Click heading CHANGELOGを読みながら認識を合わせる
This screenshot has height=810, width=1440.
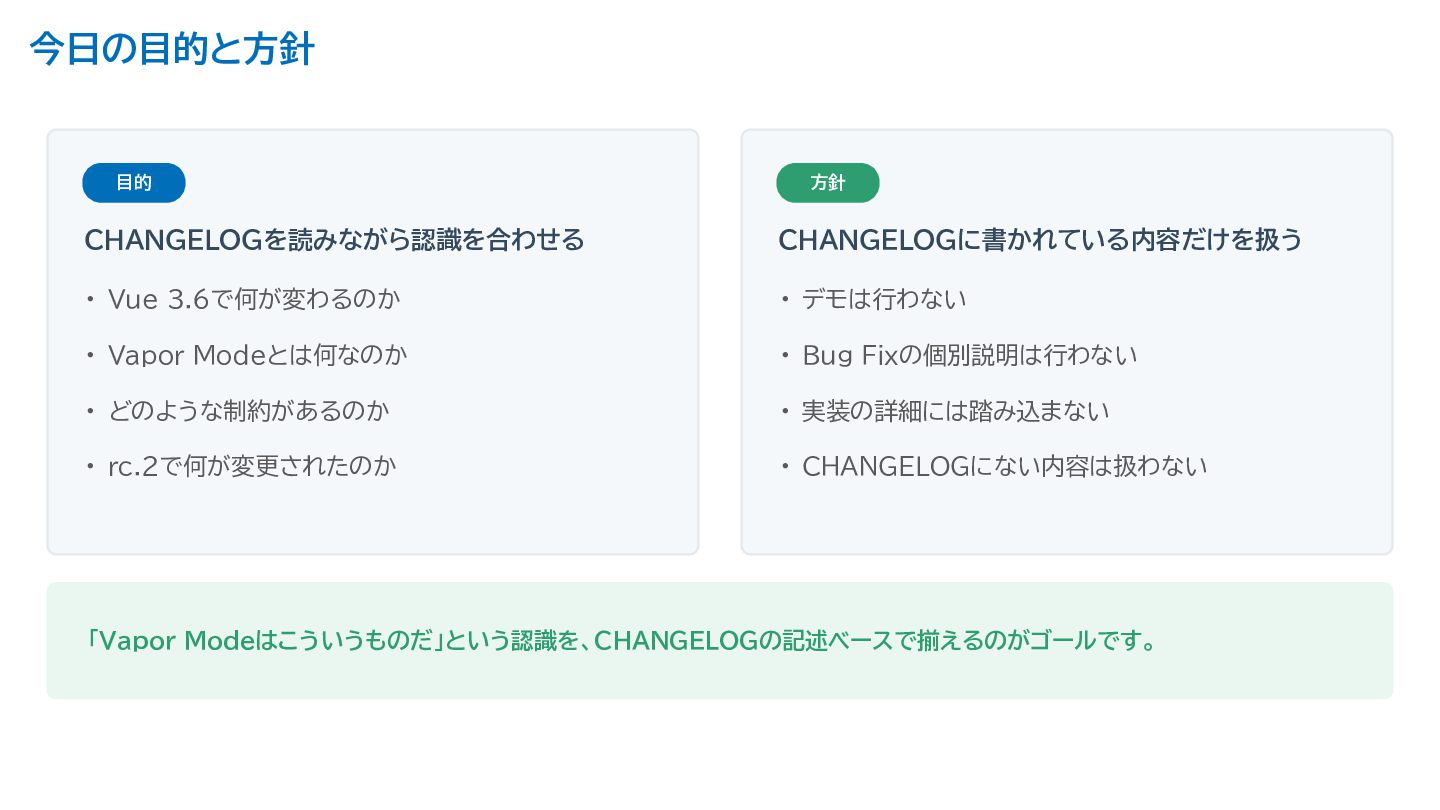coord(334,240)
